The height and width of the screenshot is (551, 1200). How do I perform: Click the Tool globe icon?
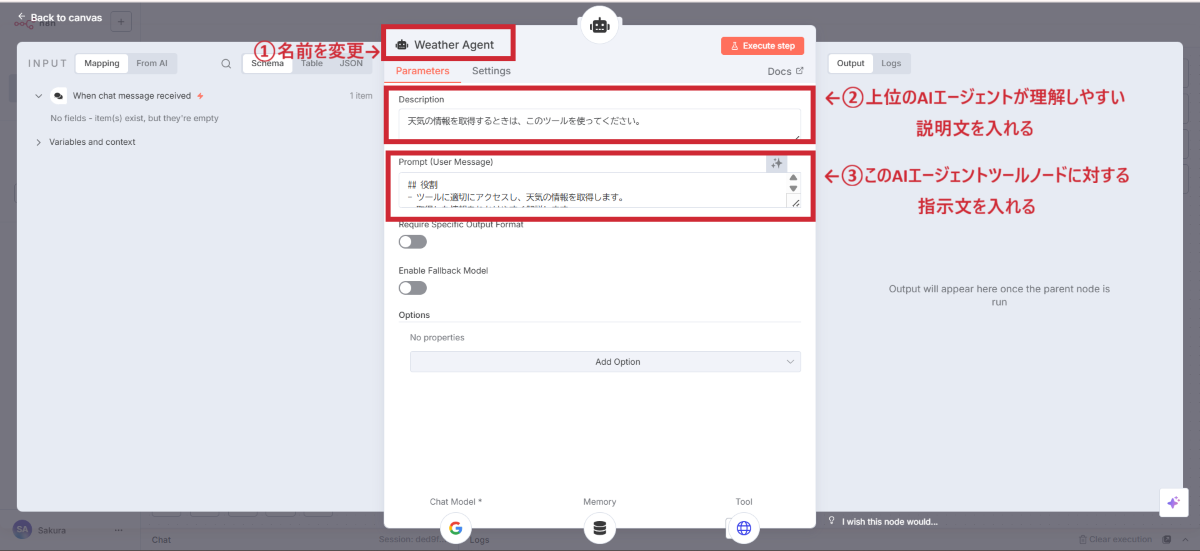click(x=743, y=528)
